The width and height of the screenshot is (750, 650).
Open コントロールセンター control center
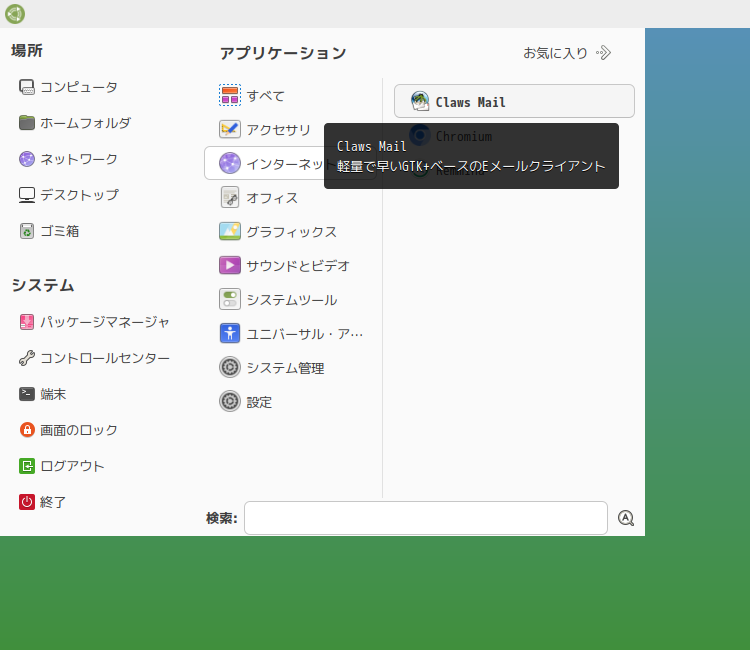coord(94,358)
